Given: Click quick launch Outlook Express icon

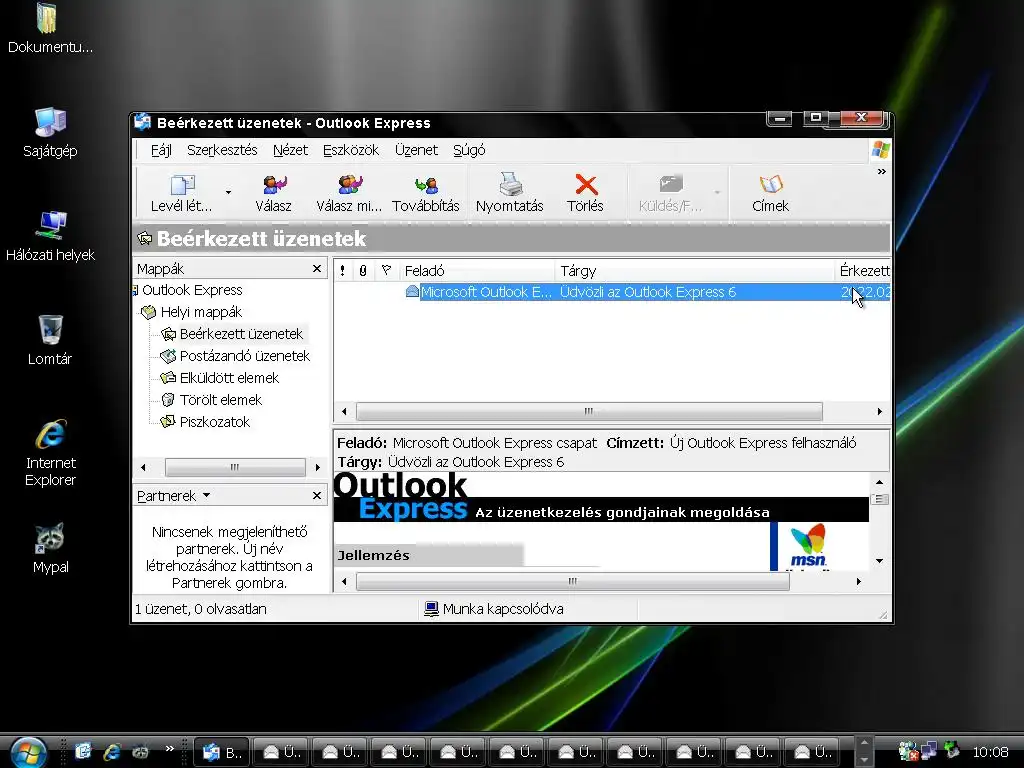Looking at the screenshot, I should 83,752.
